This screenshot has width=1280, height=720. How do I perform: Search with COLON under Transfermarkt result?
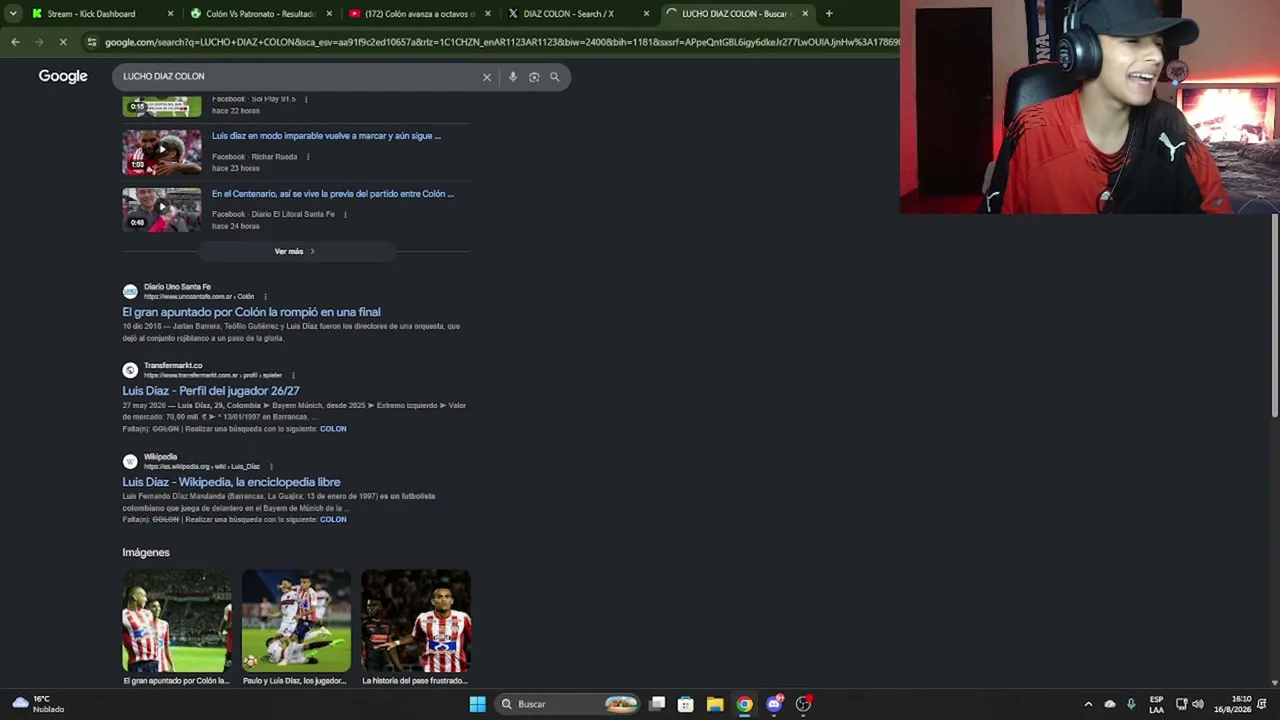coord(333,429)
